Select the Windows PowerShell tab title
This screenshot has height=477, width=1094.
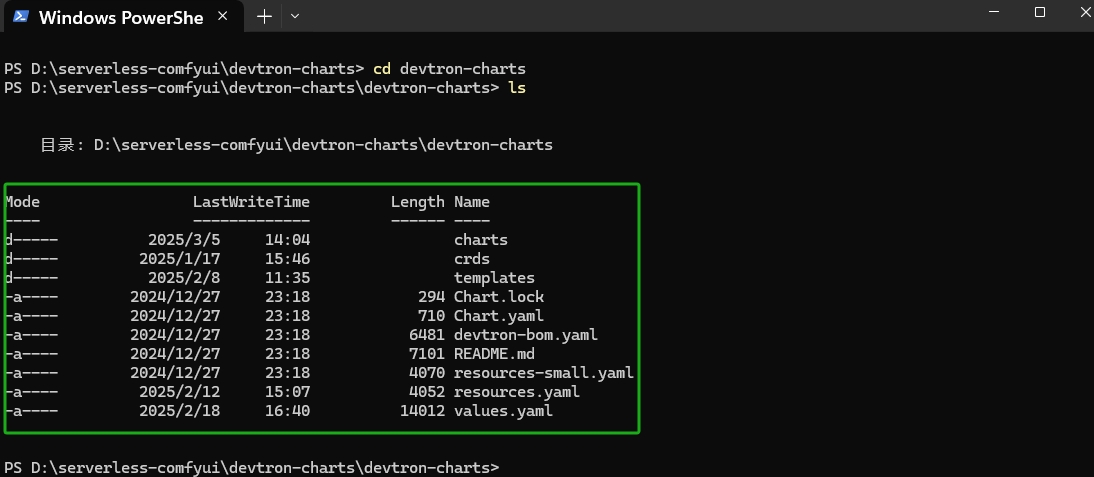tap(121, 17)
